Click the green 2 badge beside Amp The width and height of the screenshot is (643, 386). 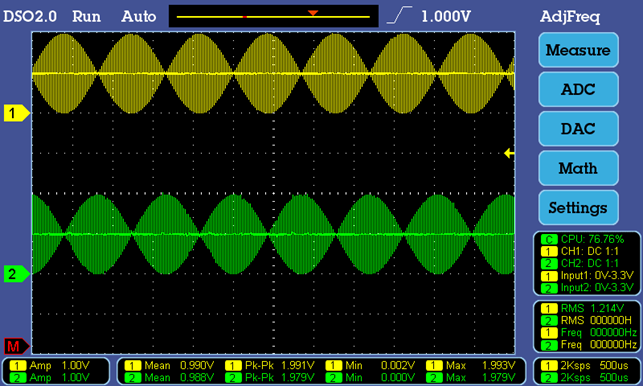18,377
